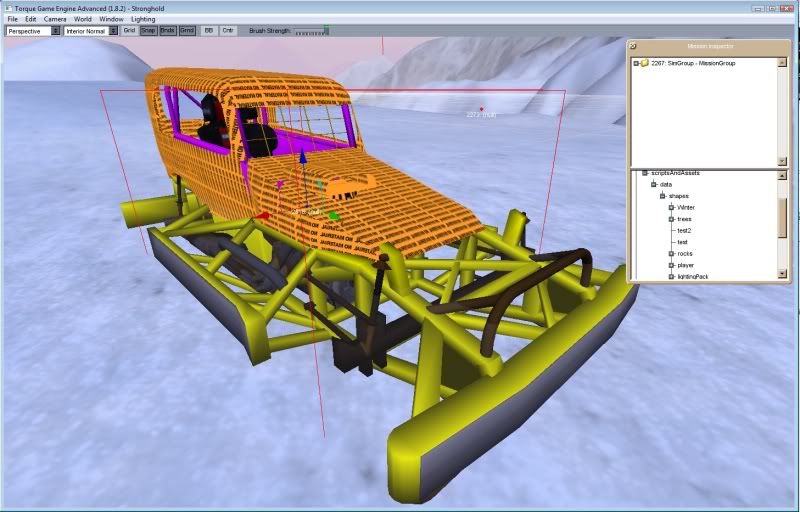This screenshot has height=512, width=800.
Task: Expand the SimGroup MissionGroup node
Action: pyautogui.click(x=636, y=63)
